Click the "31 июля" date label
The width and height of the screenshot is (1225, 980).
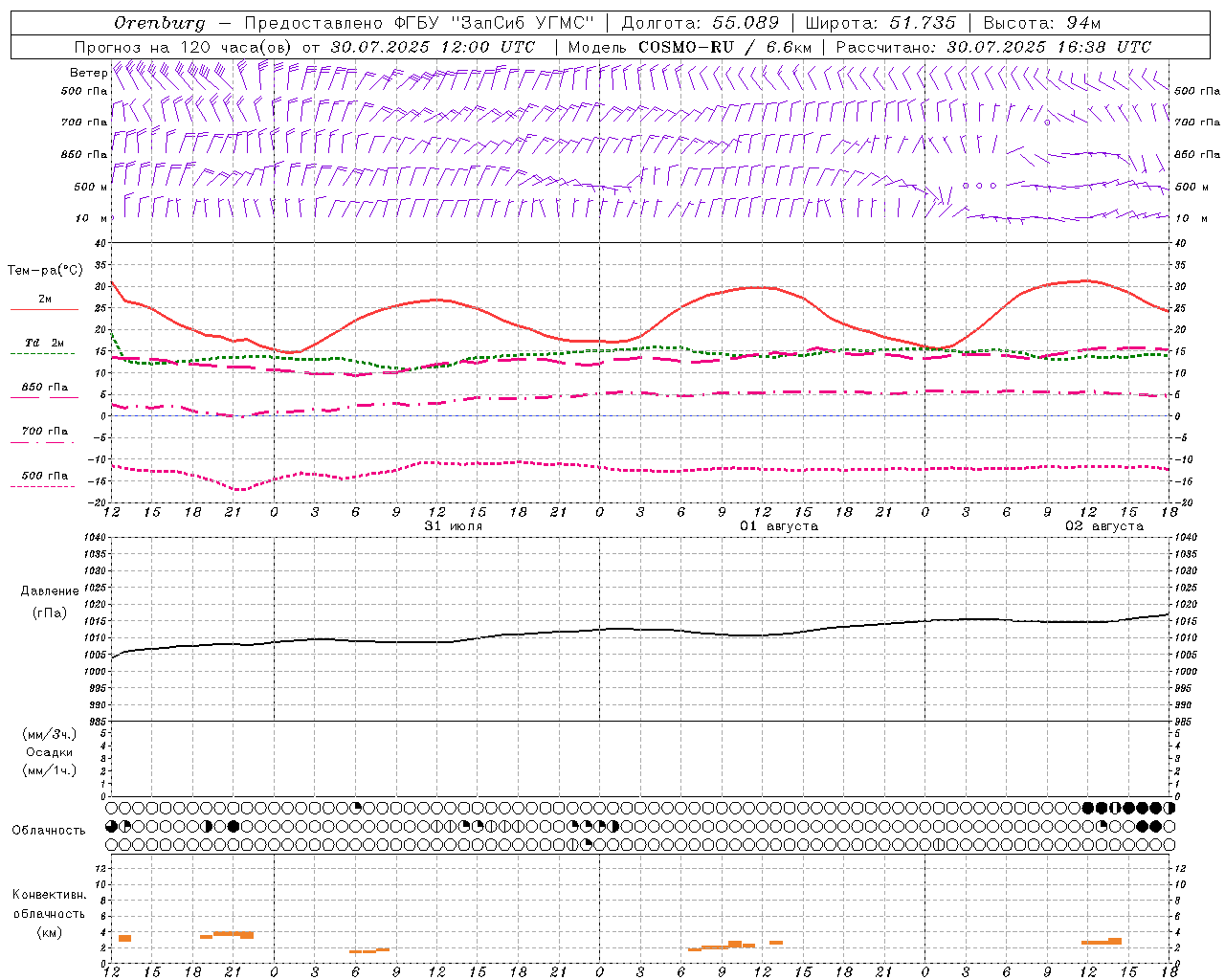coord(454,526)
